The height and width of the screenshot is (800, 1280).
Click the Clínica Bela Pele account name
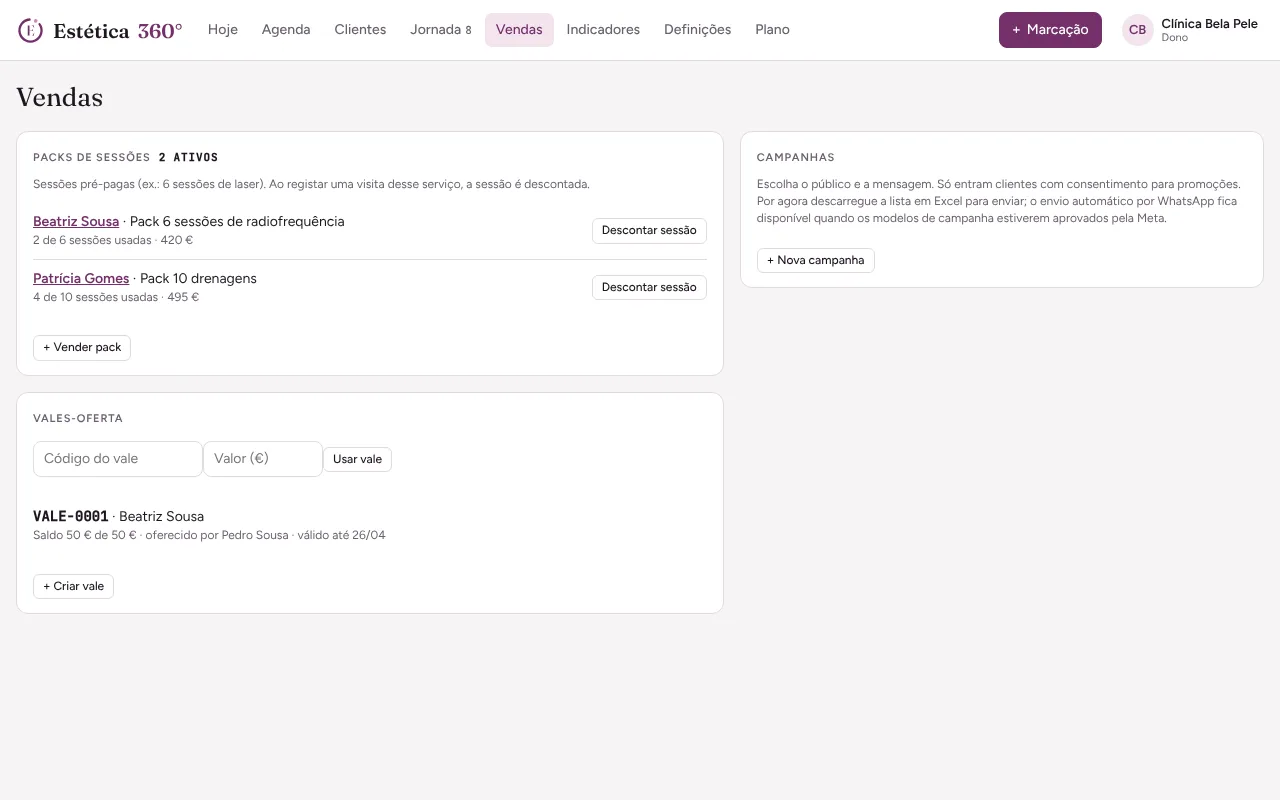click(x=1209, y=23)
